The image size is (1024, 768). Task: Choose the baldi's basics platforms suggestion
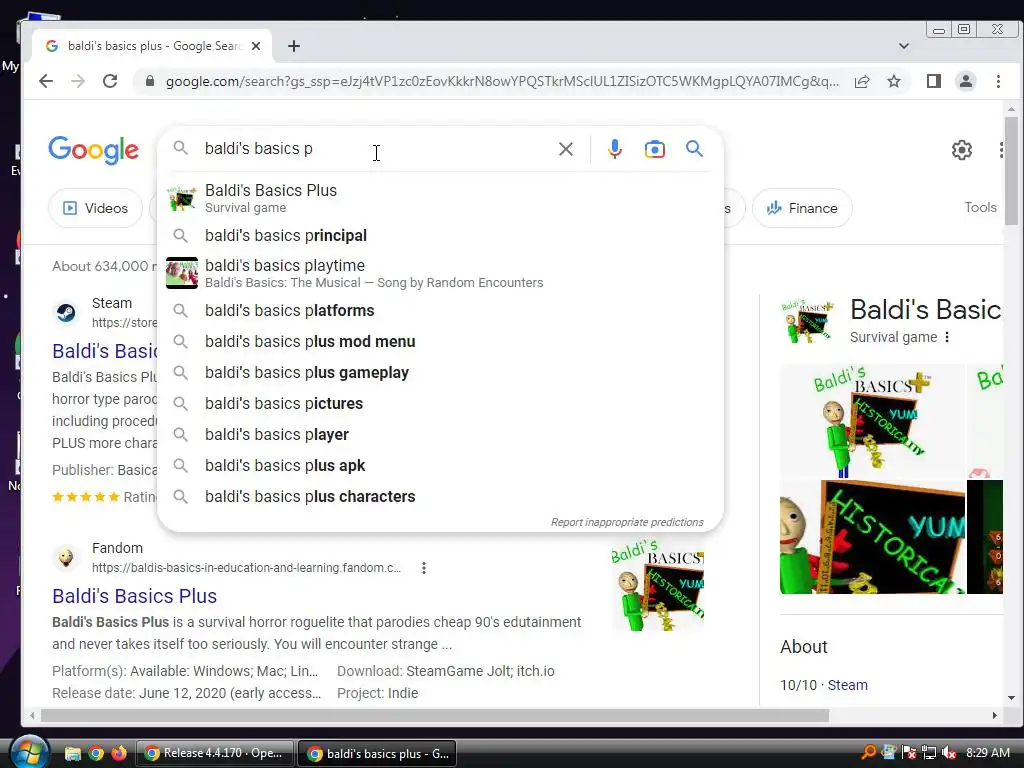(x=440, y=310)
